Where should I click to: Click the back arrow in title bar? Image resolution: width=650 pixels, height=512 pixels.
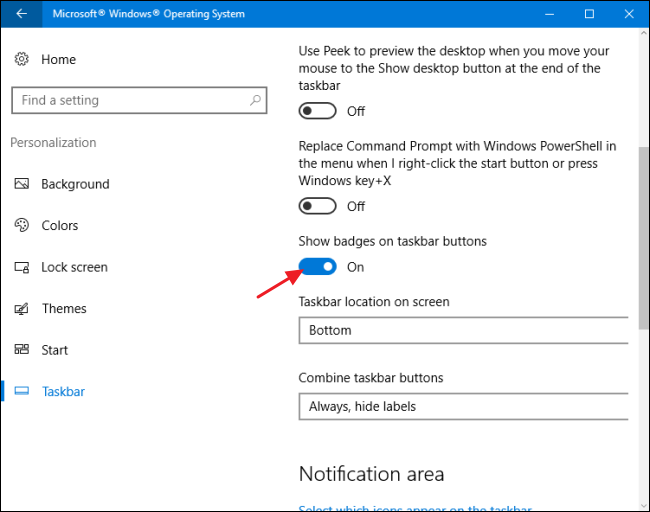22,14
